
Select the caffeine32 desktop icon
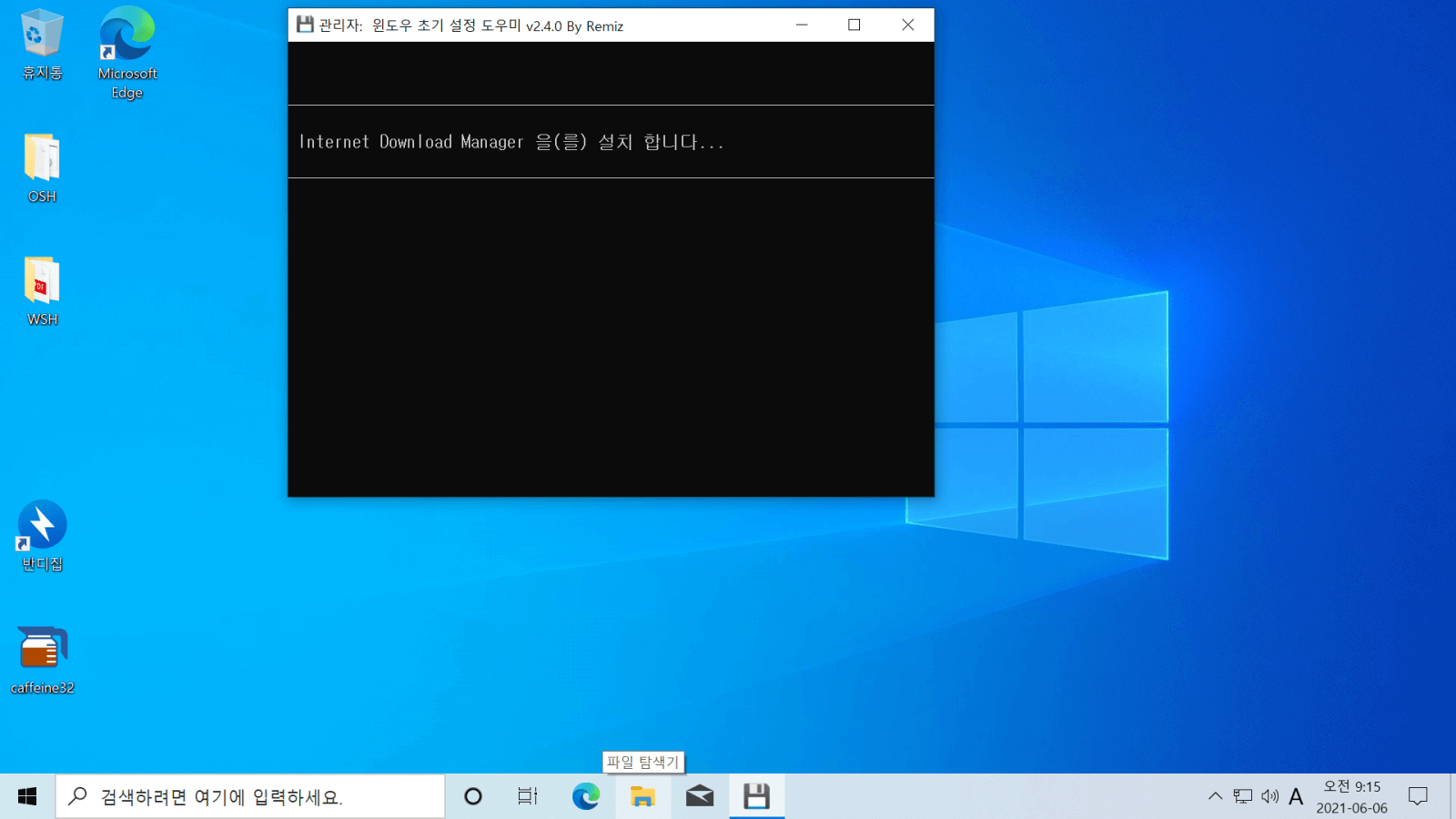click(x=42, y=661)
